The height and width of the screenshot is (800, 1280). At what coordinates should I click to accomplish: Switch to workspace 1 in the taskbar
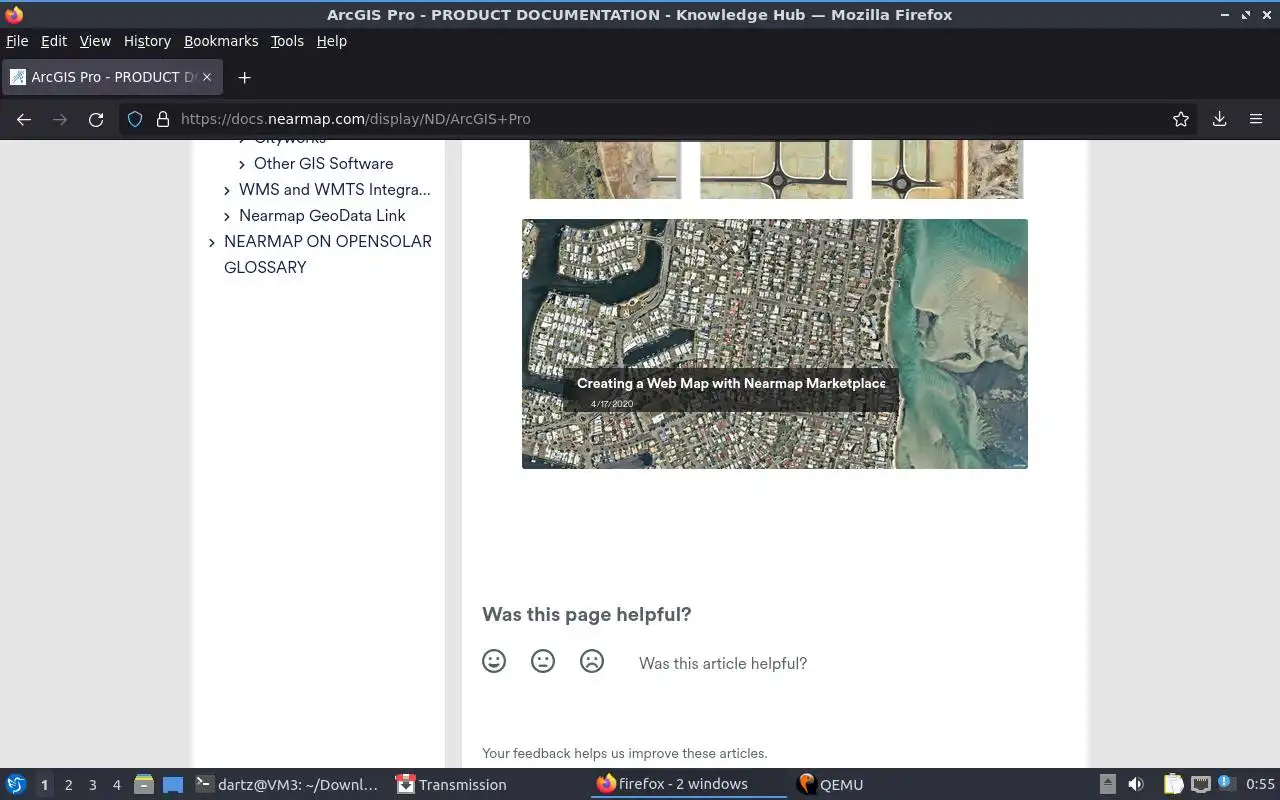44,785
